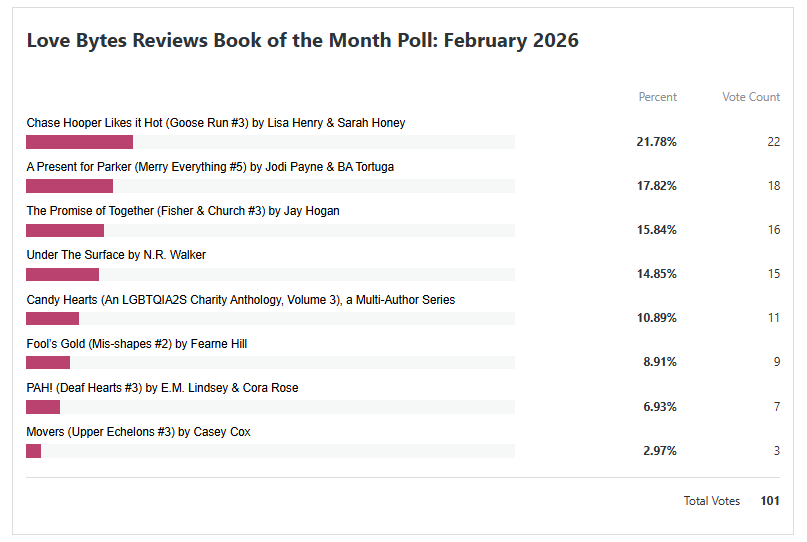The width and height of the screenshot is (807, 542).
Task: Click the vote count of 22
Action: (x=773, y=142)
